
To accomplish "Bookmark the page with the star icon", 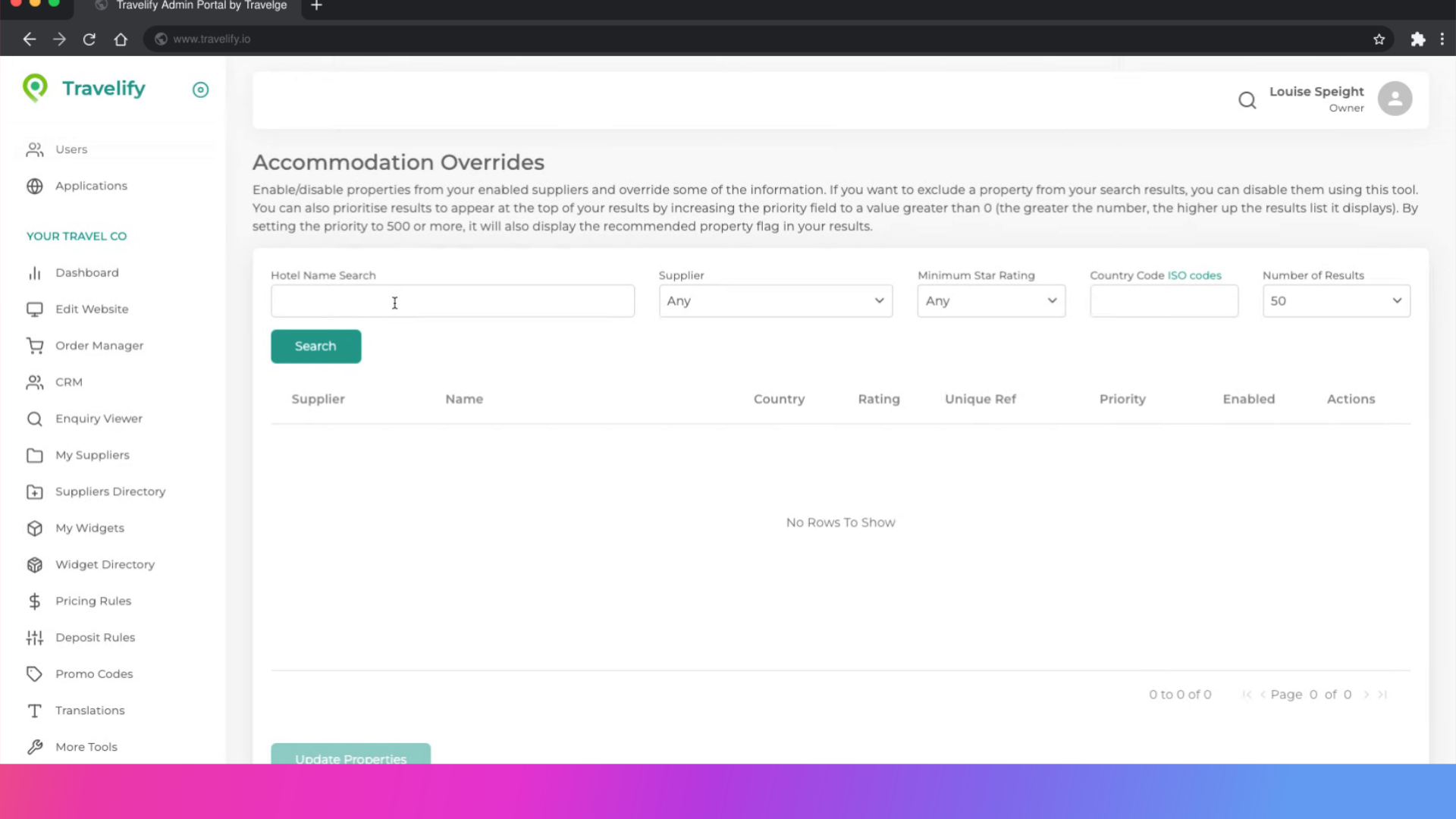I will (x=1379, y=39).
